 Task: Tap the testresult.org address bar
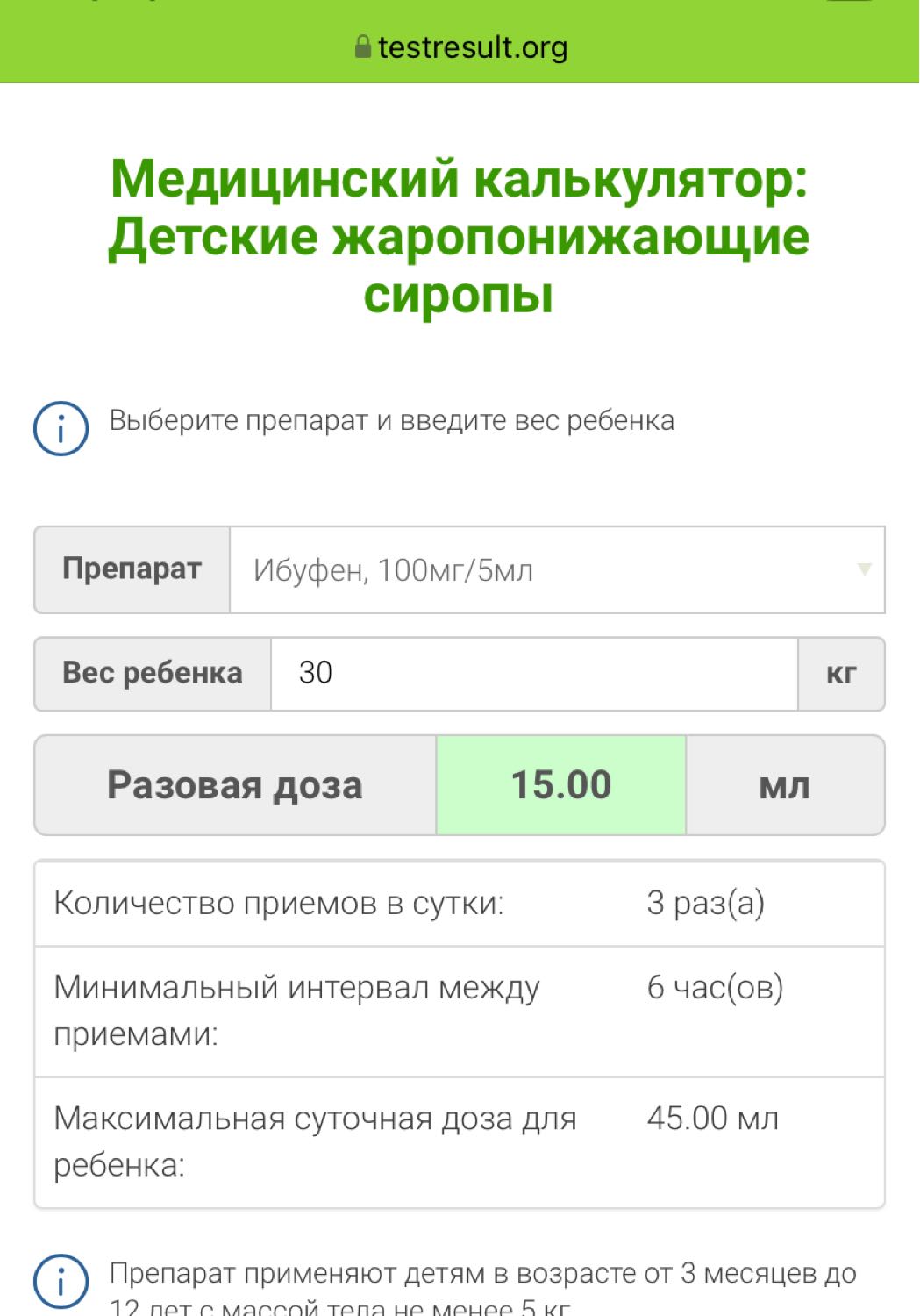(x=460, y=46)
